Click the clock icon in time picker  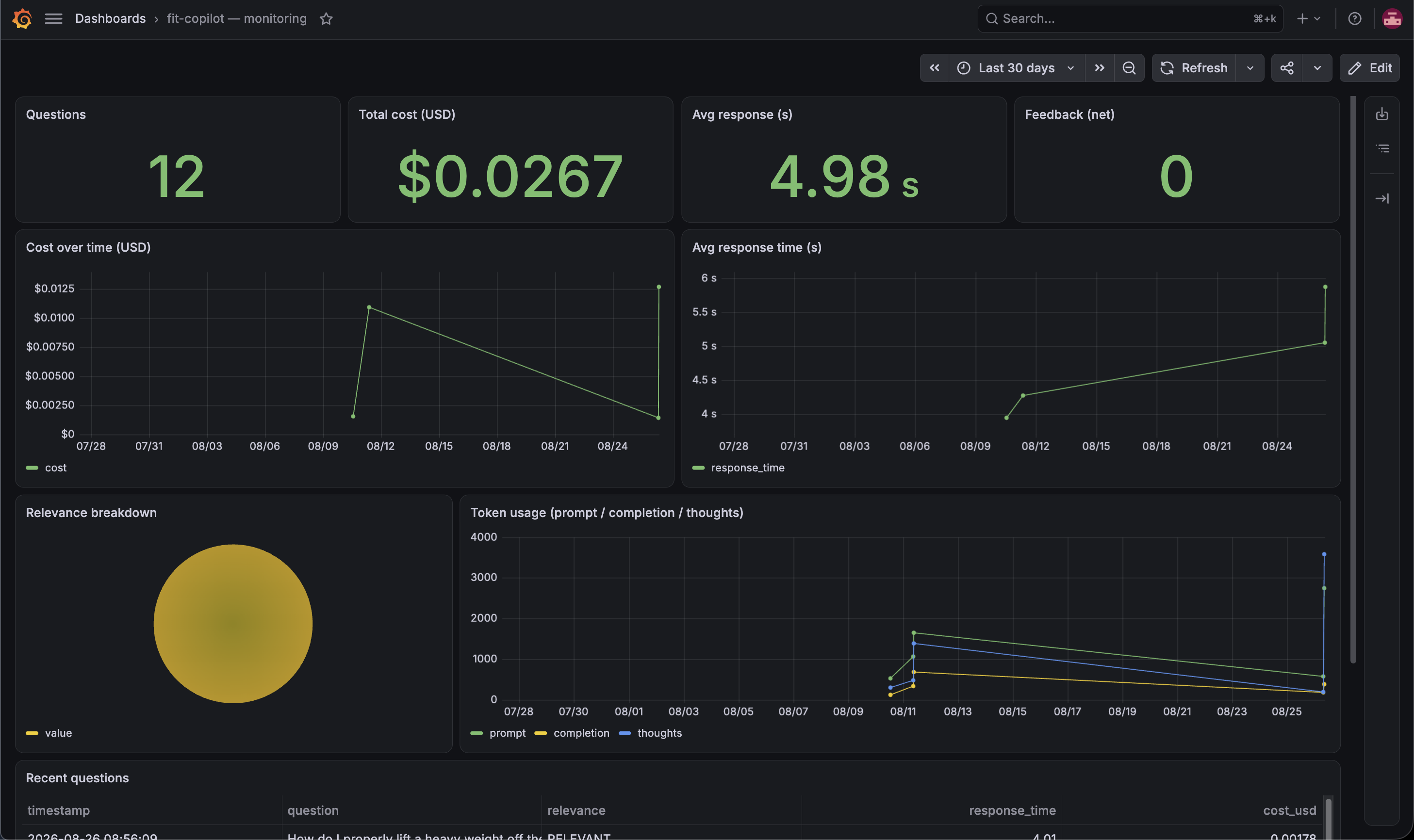[x=963, y=68]
